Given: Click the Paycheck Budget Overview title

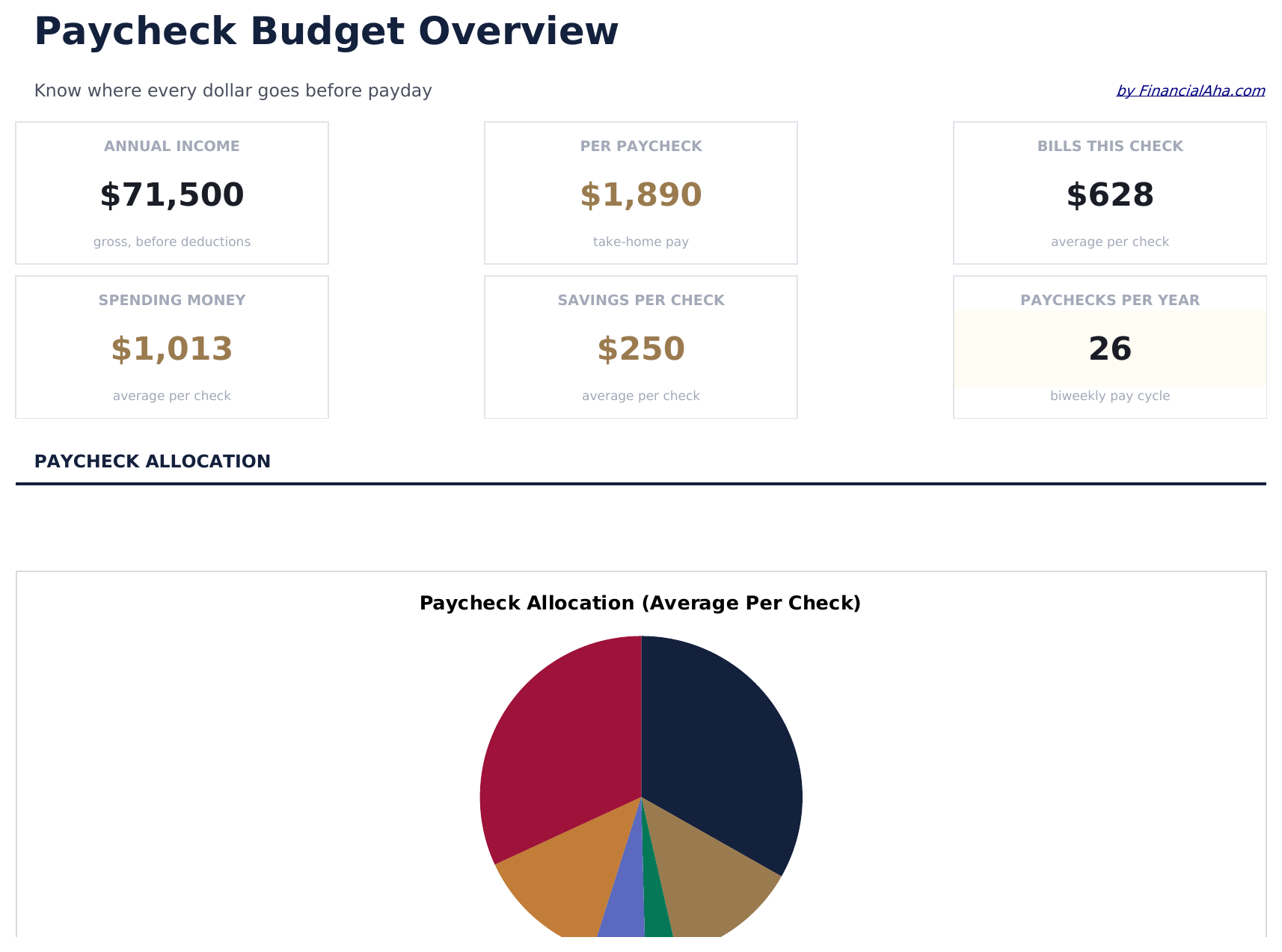Looking at the screenshot, I should (326, 32).
